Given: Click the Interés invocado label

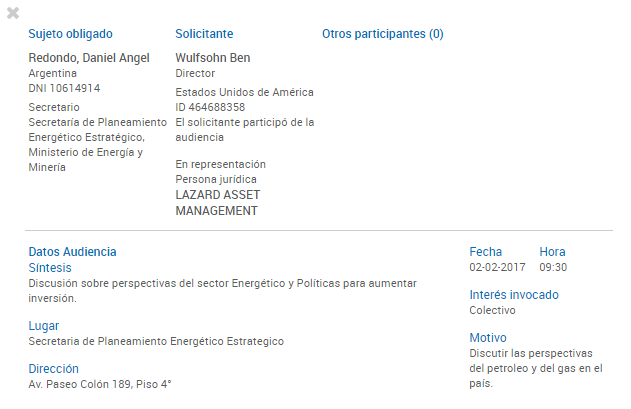Looking at the screenshot, I should (514, 295).
